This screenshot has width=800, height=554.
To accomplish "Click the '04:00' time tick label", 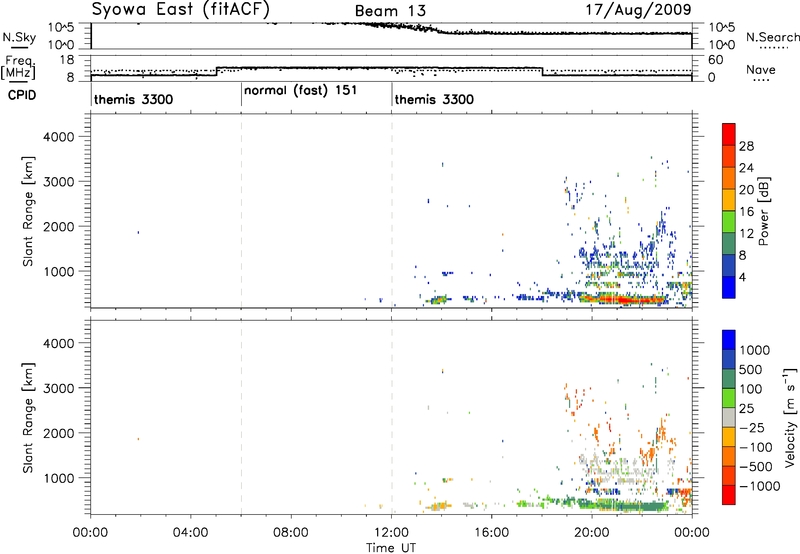I will (190, 533).
